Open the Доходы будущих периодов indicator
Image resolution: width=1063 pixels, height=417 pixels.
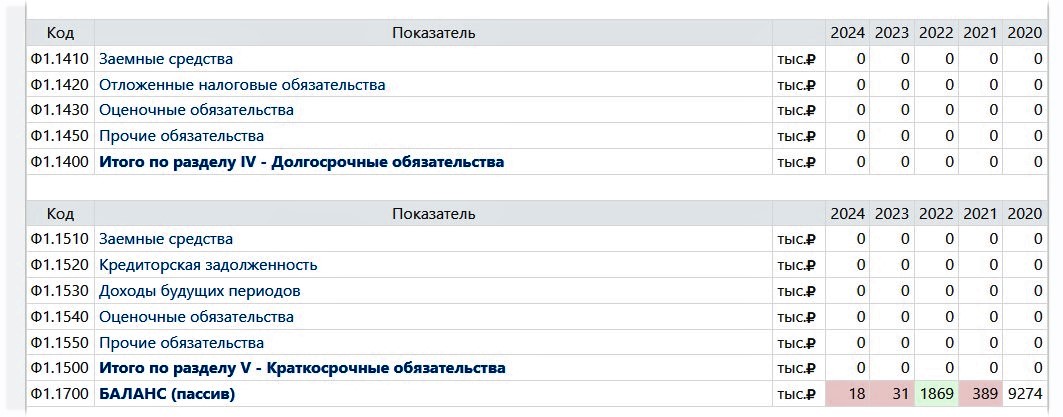click(200, 291)
